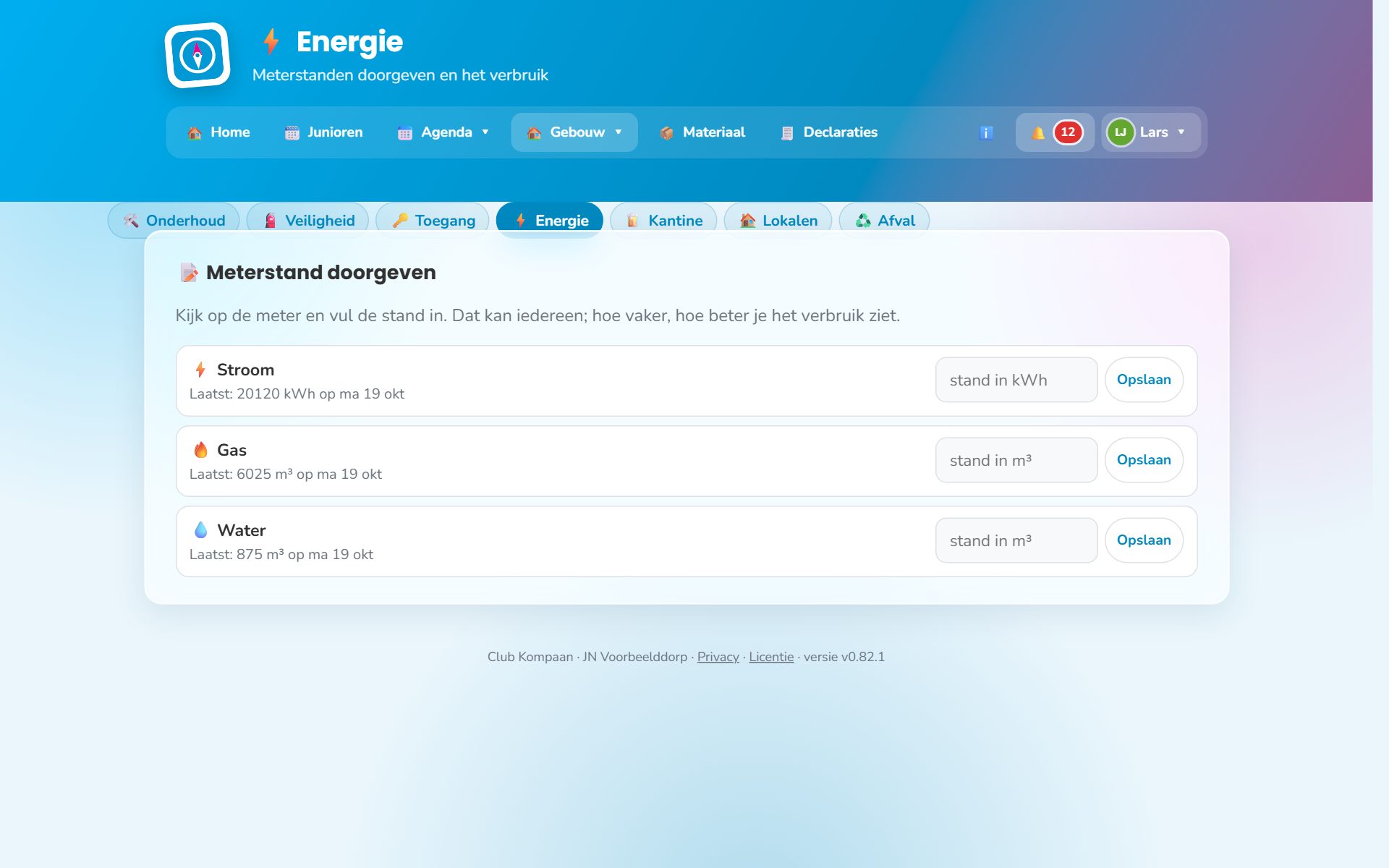The width and height of the screenshot is (1389, 868).
Task: Click the beer icon on Kantine tab
Action: [632, 221]
